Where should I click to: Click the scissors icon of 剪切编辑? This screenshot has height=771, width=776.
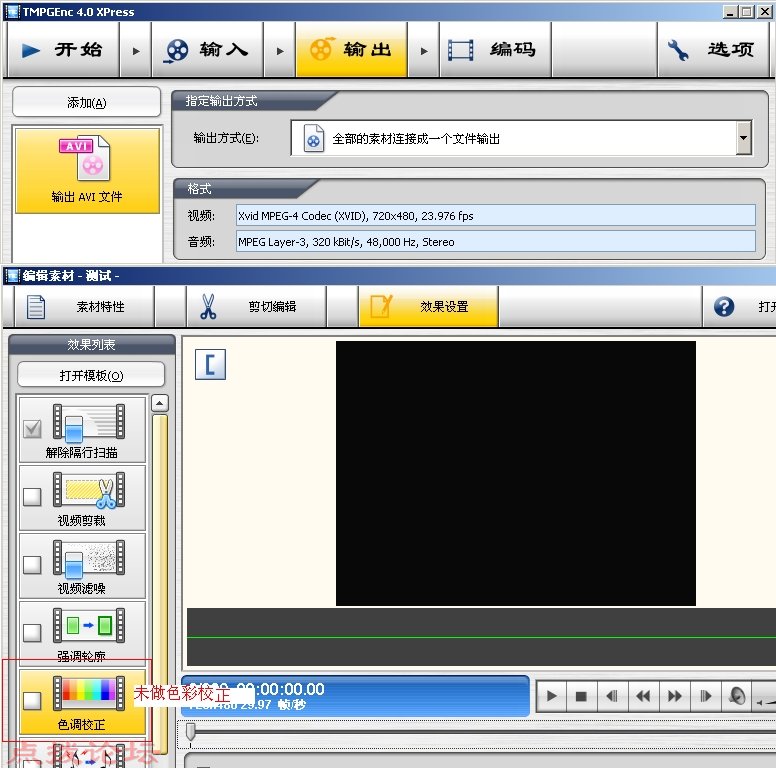pyautogui.click(x=208, y=307)
